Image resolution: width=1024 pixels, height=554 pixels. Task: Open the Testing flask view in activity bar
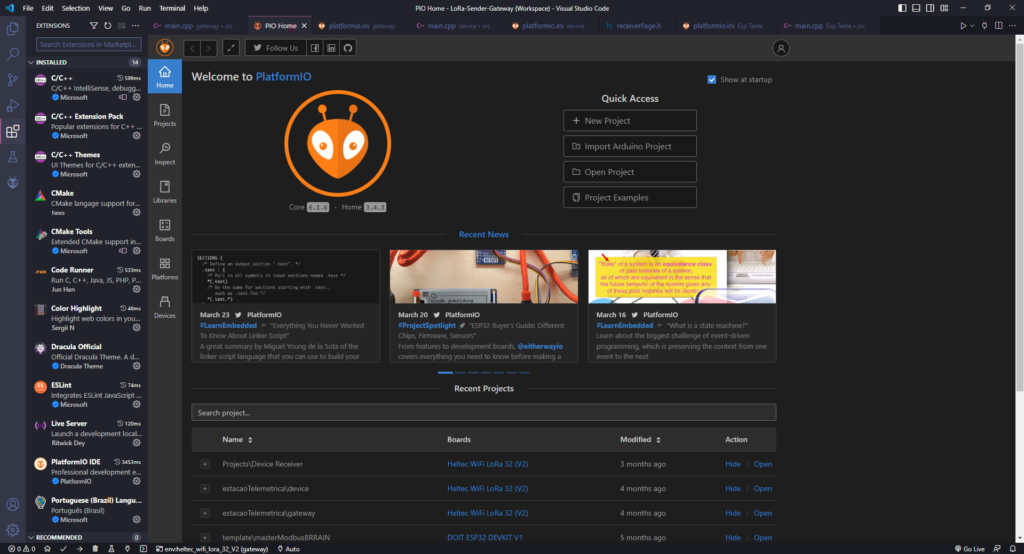click(12, 157)
